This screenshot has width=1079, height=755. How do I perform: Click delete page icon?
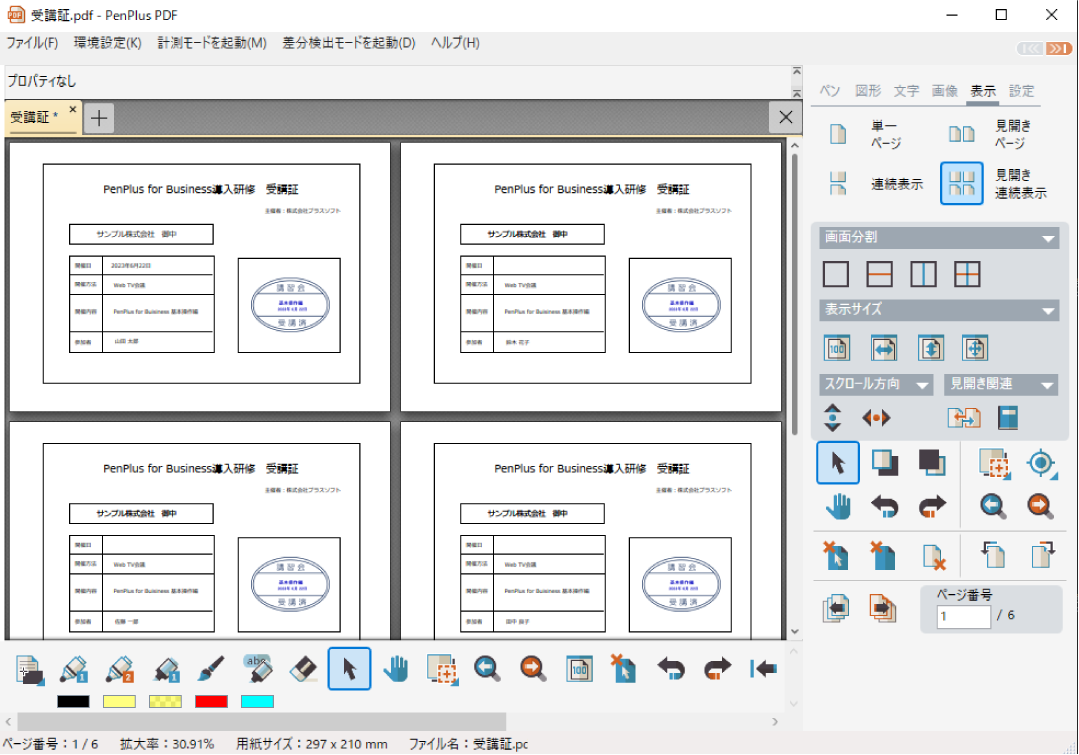click(x=933, y=557)
